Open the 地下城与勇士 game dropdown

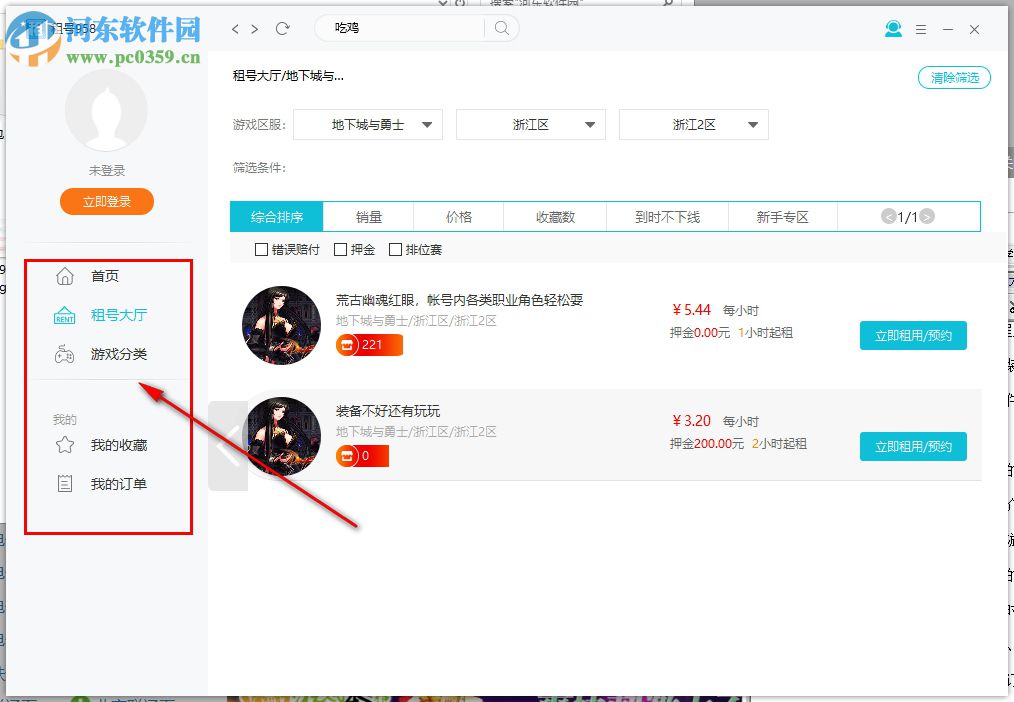367,124
